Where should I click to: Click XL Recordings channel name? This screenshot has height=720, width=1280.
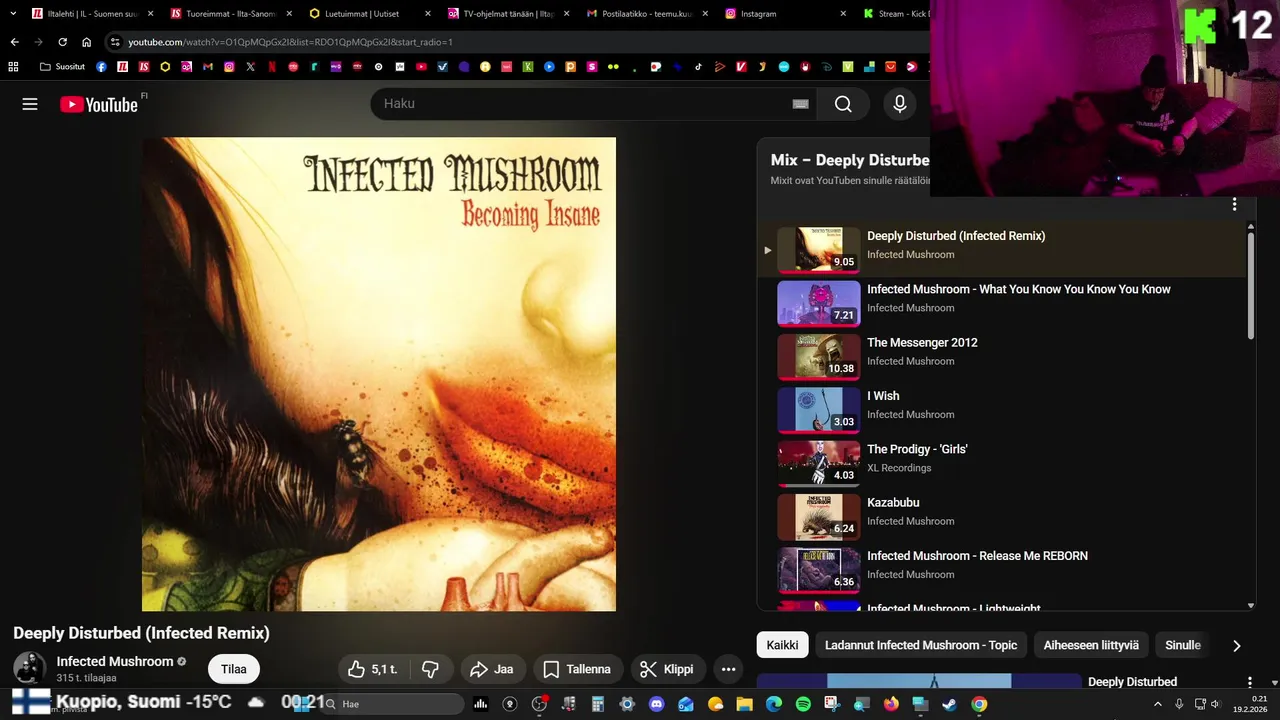899,468
